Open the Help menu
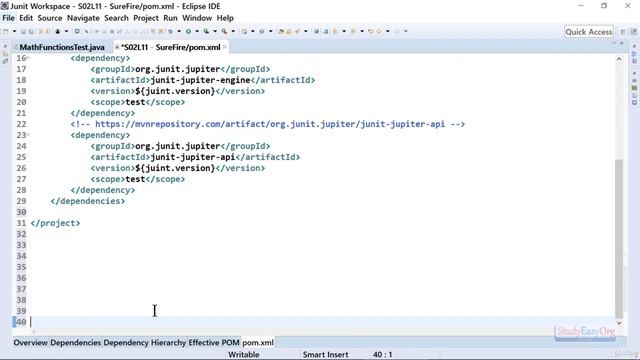640x360 pixels. (x=225, y=18)
